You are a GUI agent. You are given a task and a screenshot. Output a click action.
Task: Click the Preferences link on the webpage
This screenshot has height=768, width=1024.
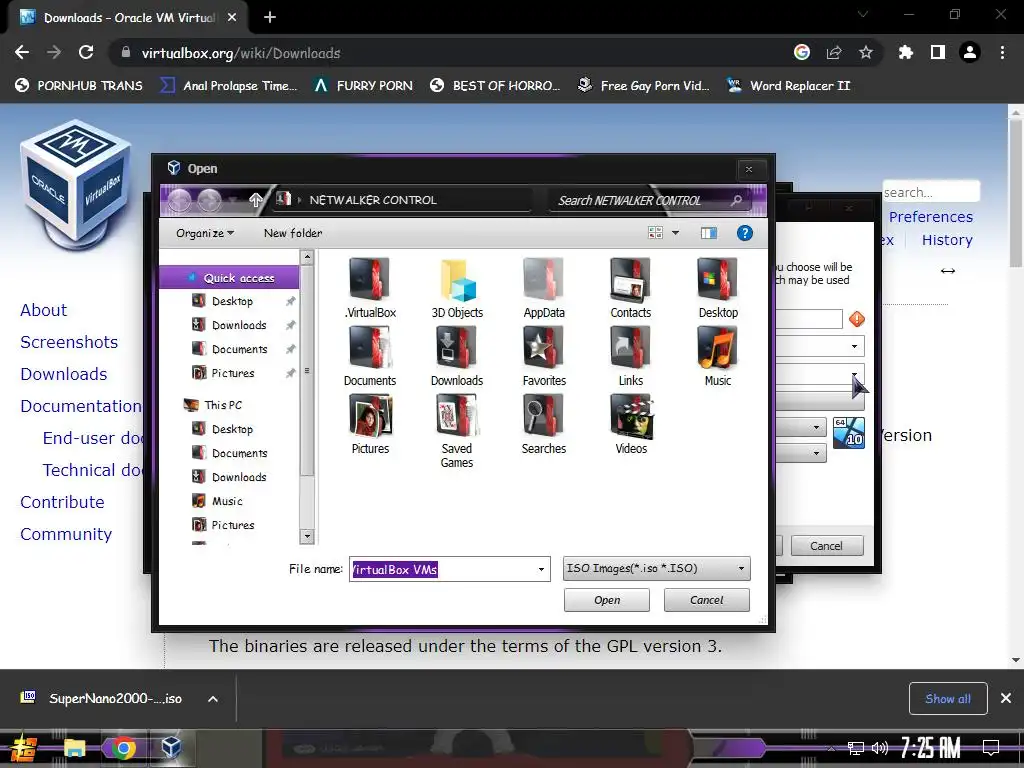[931, 217]
